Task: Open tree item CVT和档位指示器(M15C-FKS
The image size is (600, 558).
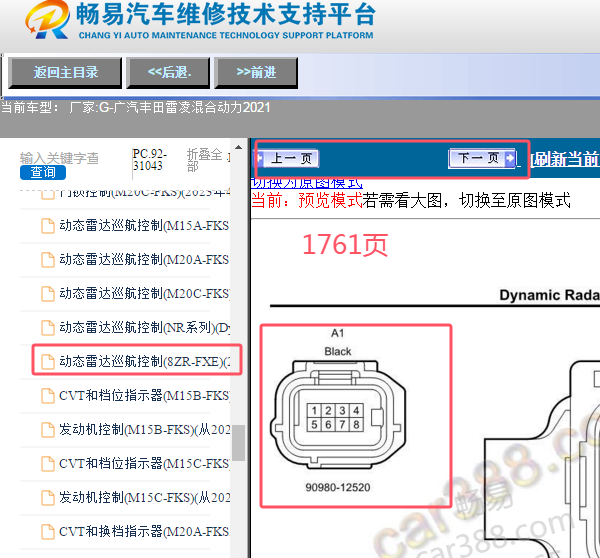Action: [144, 463]
